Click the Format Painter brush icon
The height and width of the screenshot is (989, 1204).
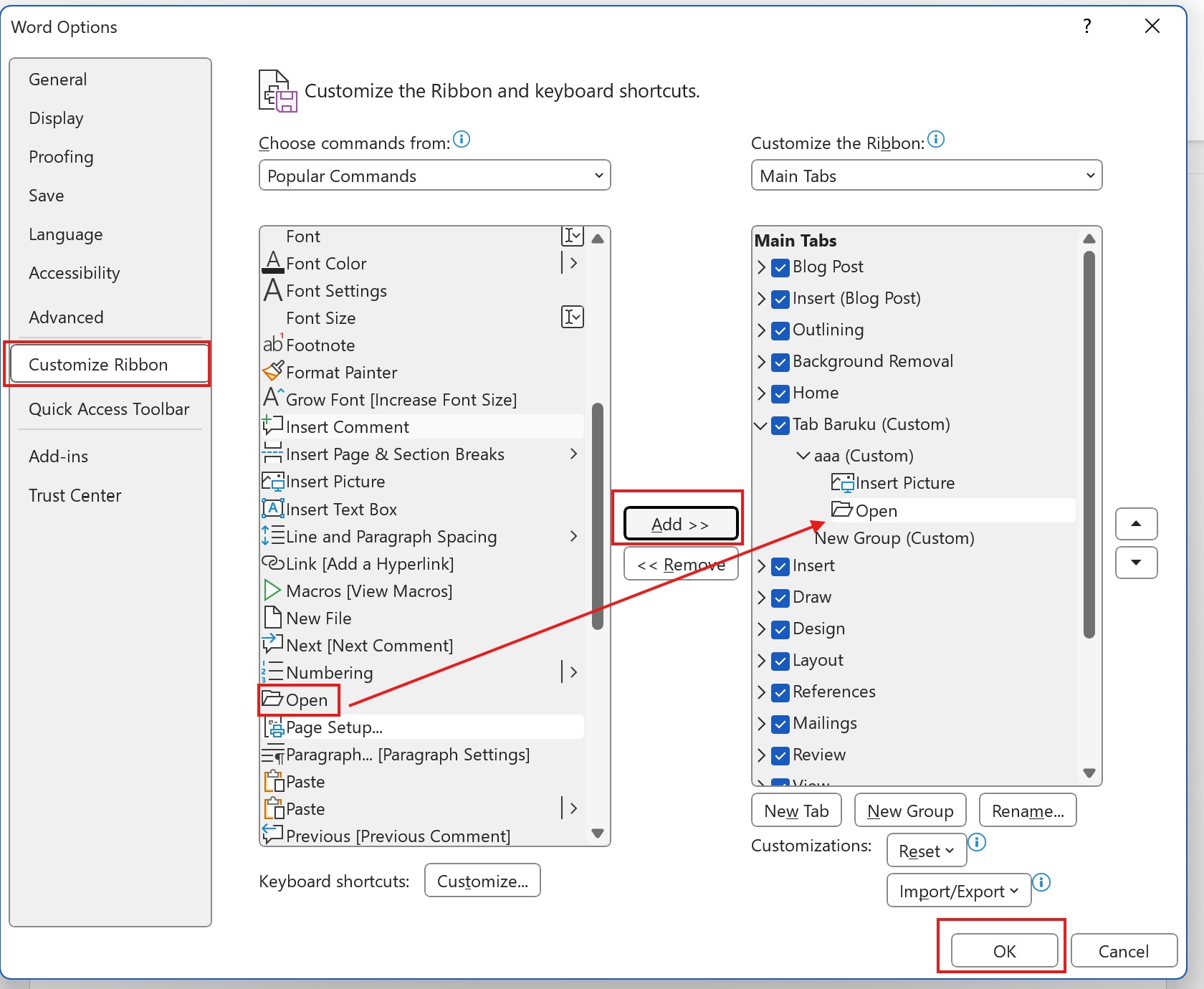pyautogui.click(x=273, y=371)
